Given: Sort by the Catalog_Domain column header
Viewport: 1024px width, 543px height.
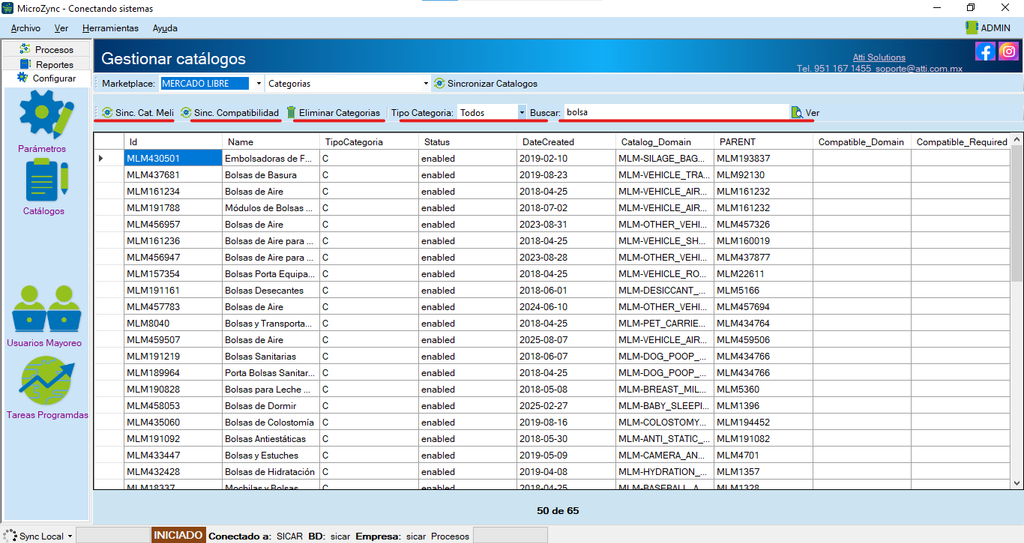Looking at the screenshot, I should click(x=665, y=141).
